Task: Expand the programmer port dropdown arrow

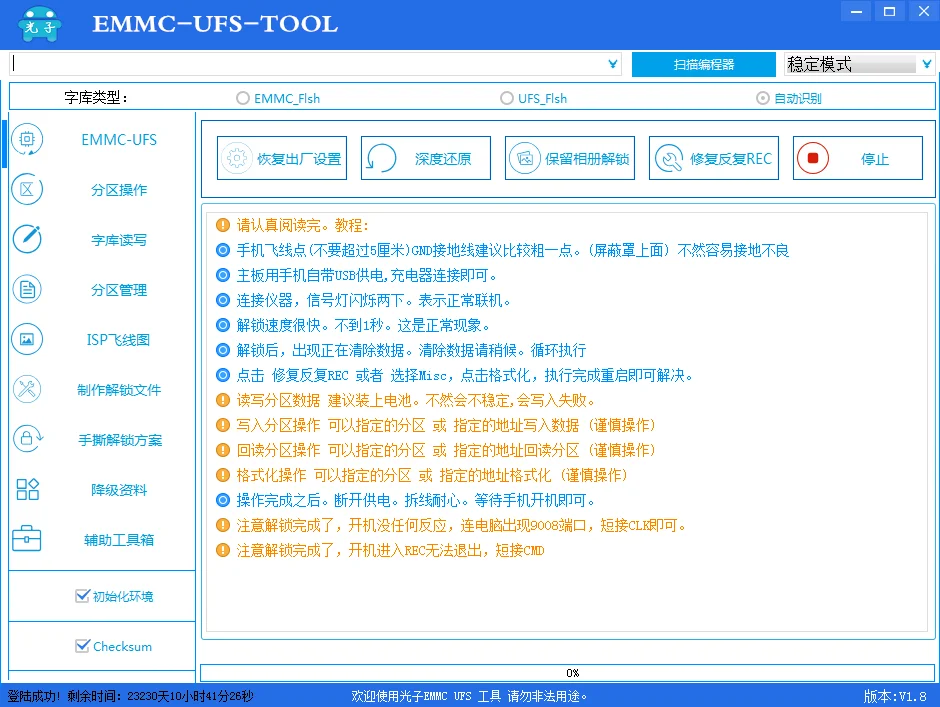Action: click(x=613, y=64)
